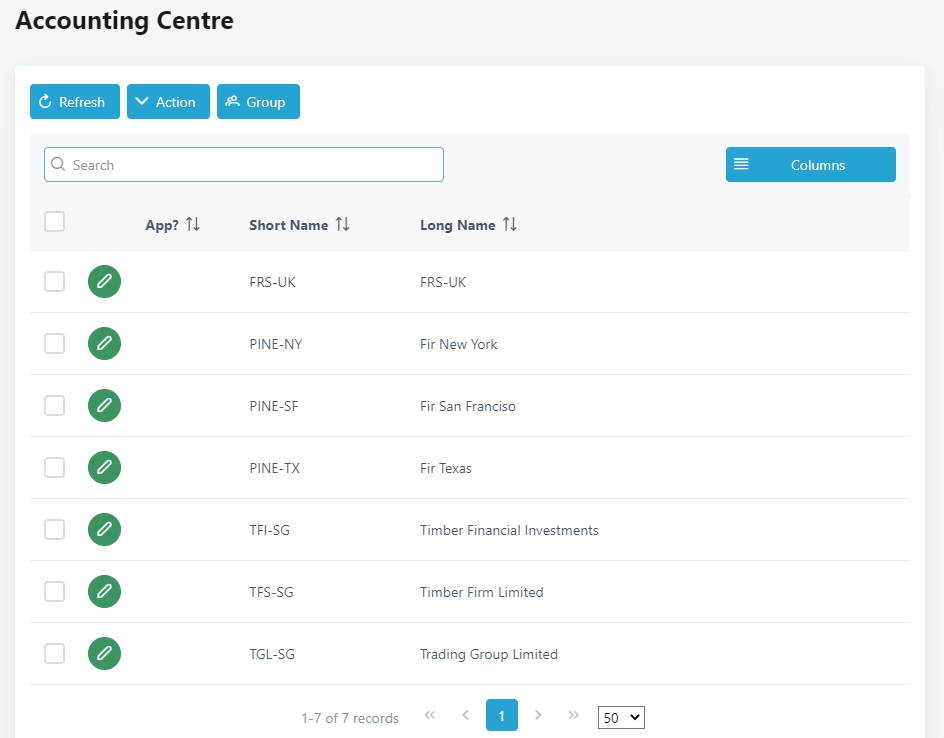
Task: Click the edit pencil icon for FRS-UK
Action: [x=104, y=282]
